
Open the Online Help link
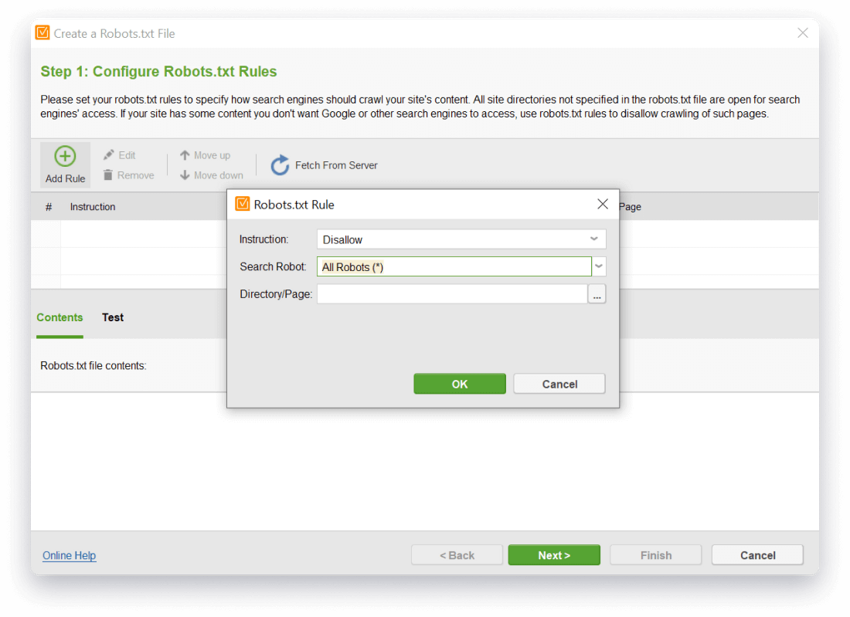coord(68,555)
